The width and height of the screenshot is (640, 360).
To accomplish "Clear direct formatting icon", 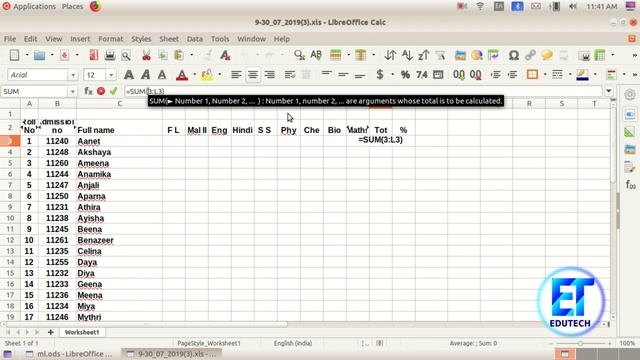I will pyautogui.click(x=225, y=55).
